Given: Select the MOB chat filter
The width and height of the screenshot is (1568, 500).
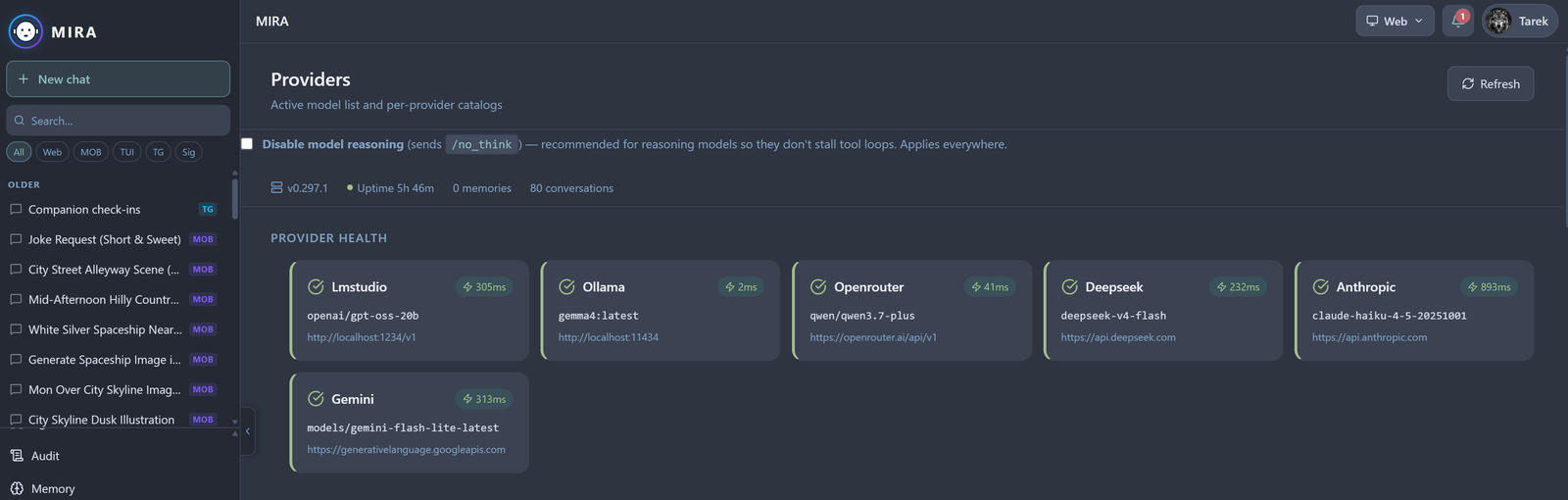Looking at the screenshot, I should [x=91, y=152].
